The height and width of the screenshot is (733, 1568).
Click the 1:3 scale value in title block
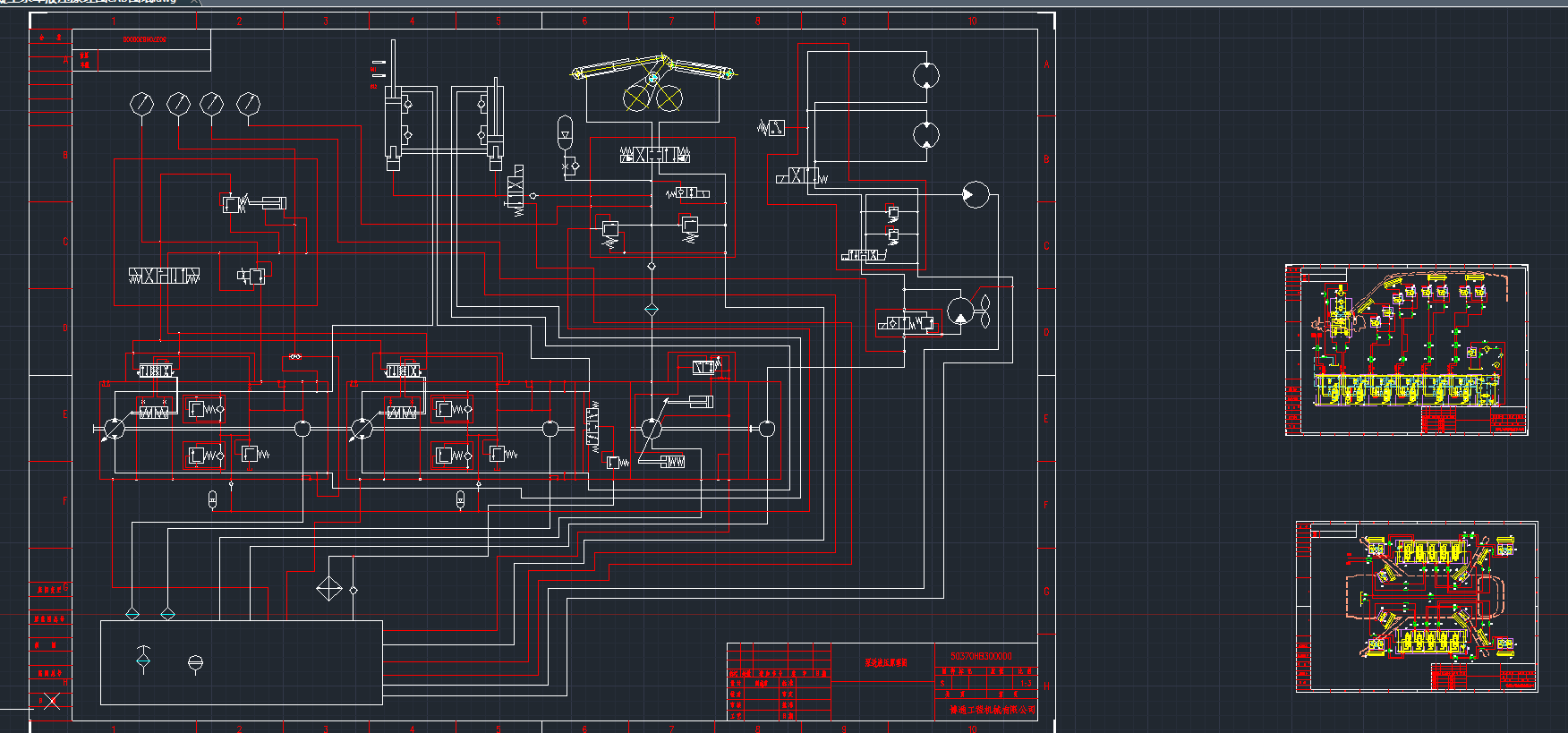click(x=1026, y=683)
